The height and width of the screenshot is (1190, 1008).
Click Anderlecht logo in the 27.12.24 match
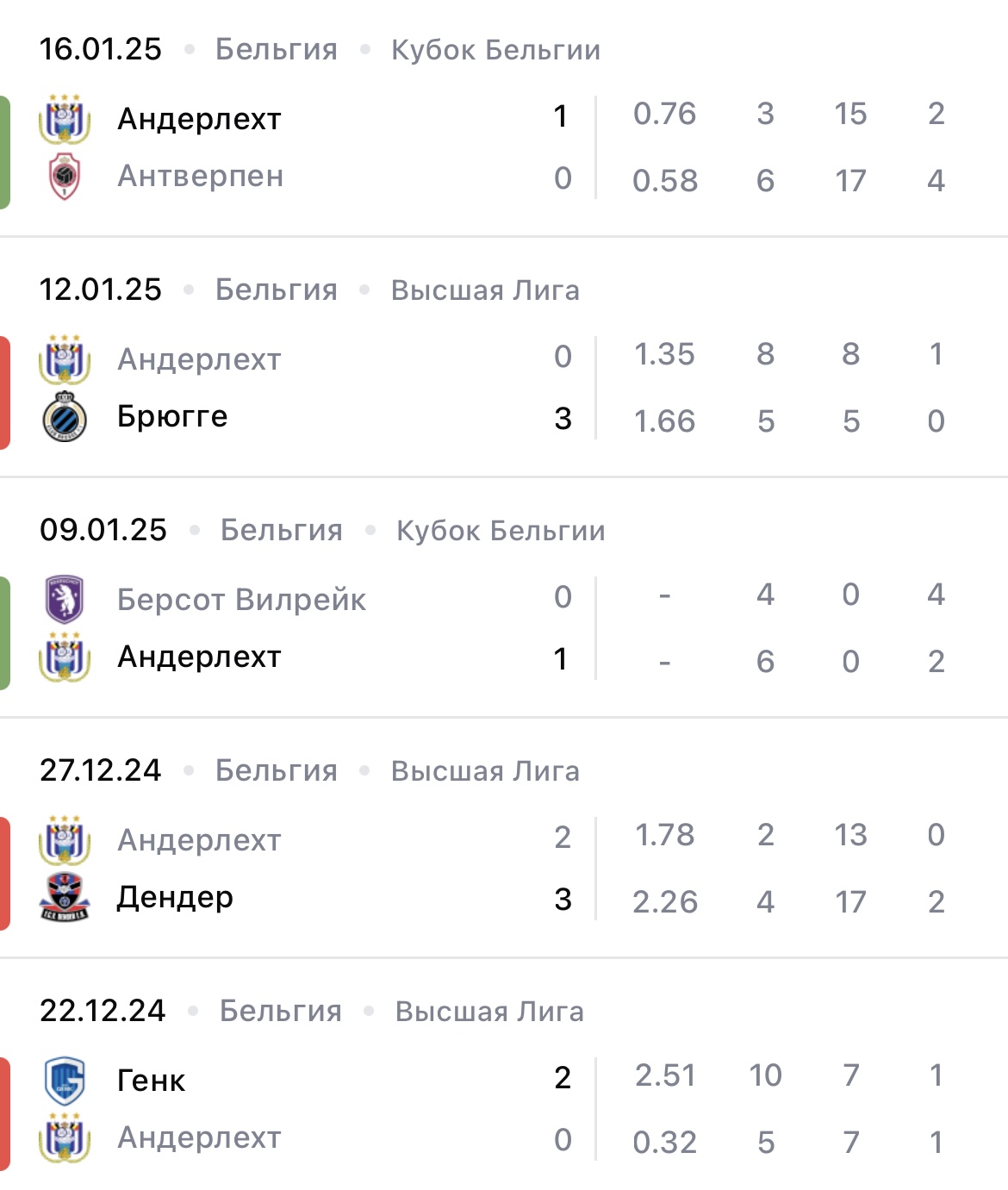[65, 840]
